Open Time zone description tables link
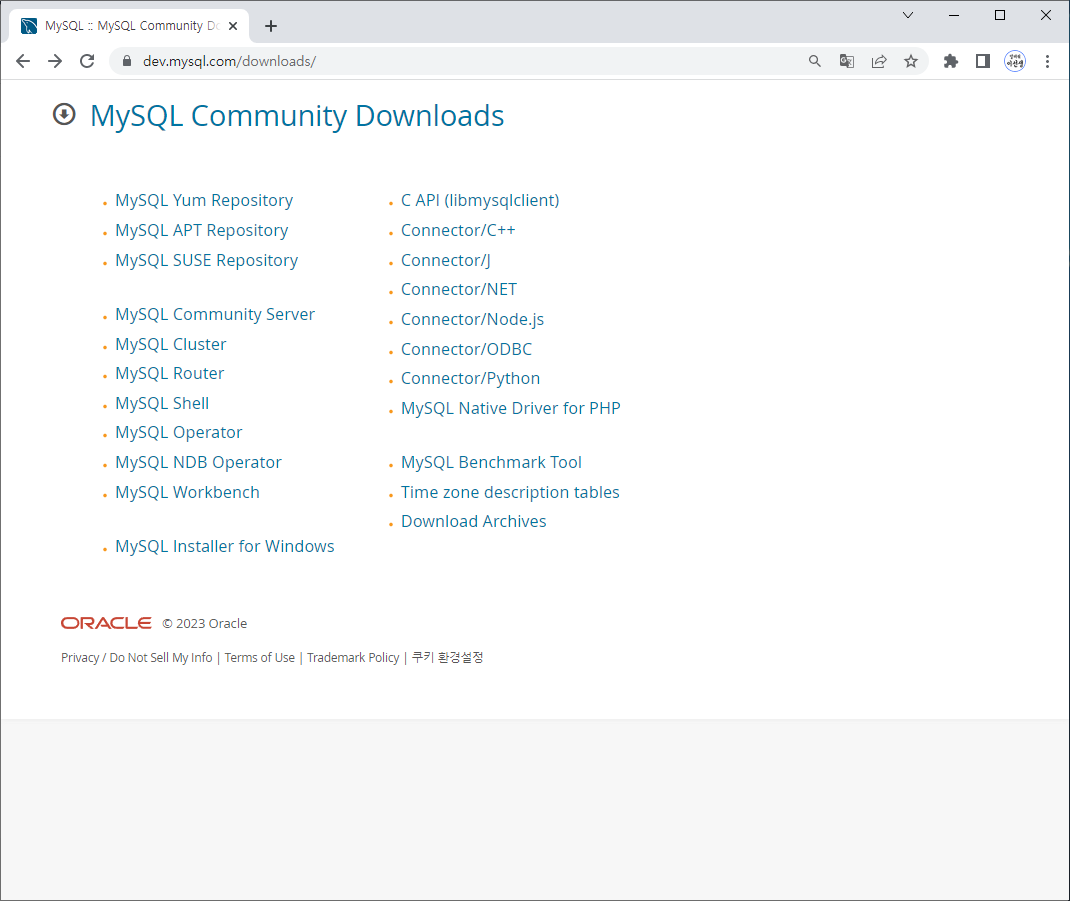 click(510, 493)
